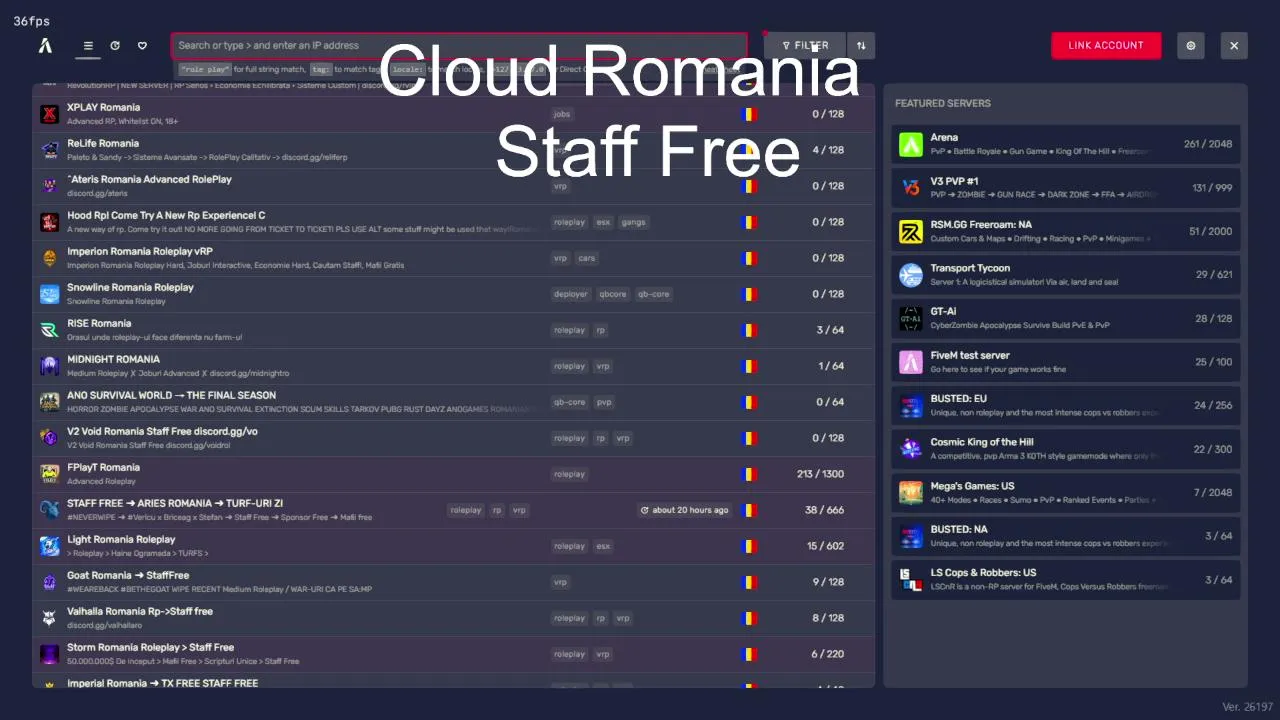
Task: Open the history clock icon
Action: click(x=115, y=45)
